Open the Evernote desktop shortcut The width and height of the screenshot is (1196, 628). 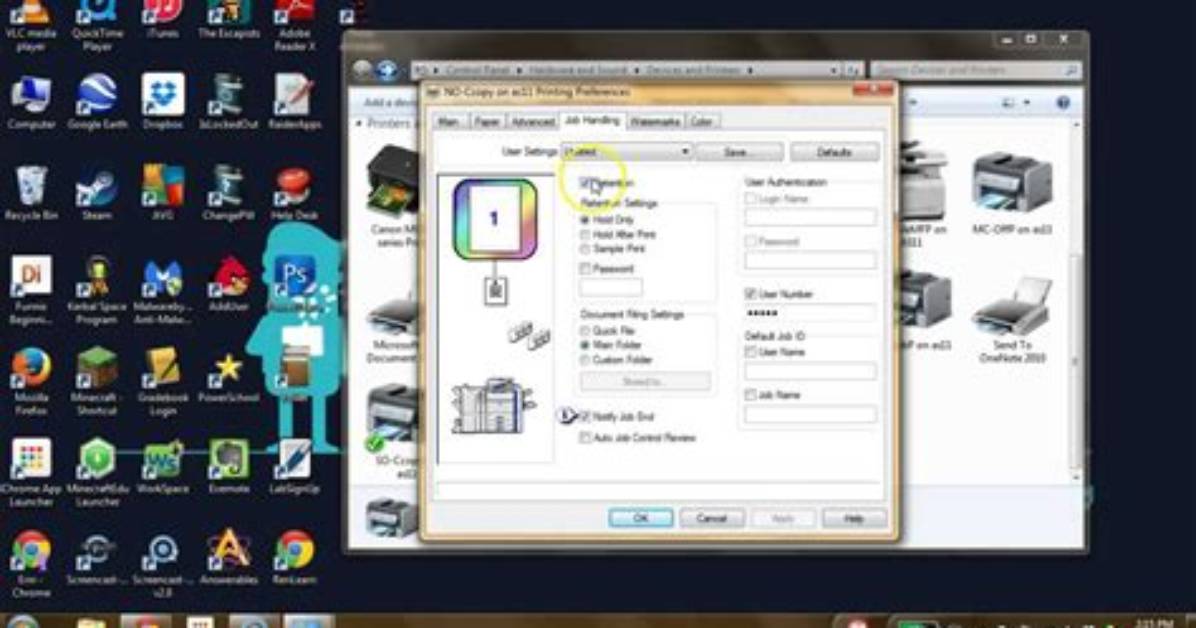[229, 465]
